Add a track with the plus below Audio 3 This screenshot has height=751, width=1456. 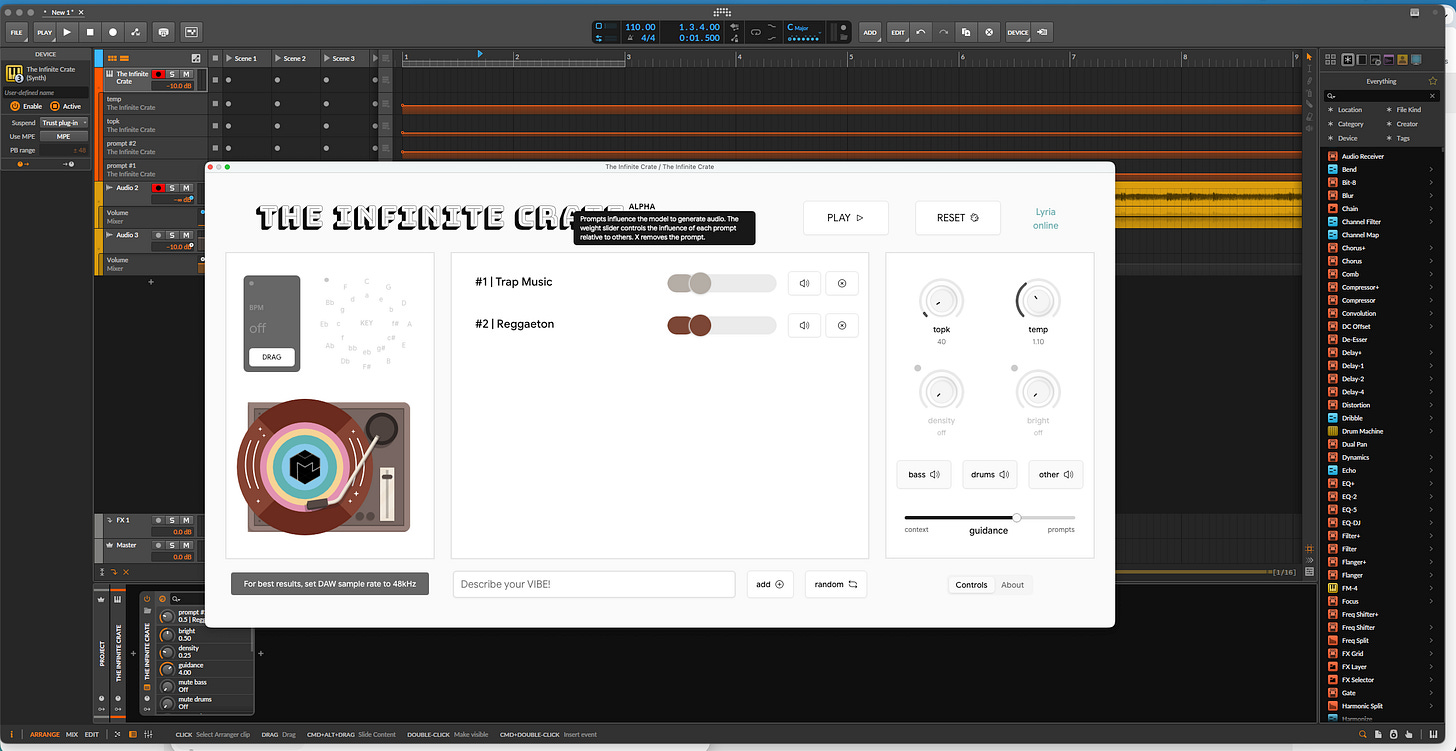point(151,282)
